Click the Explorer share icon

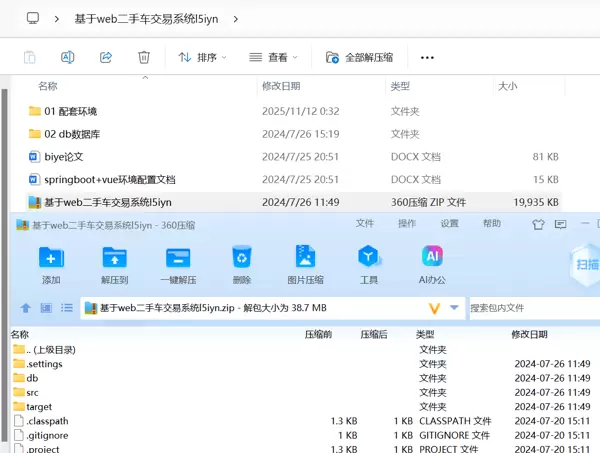point(106,58)
